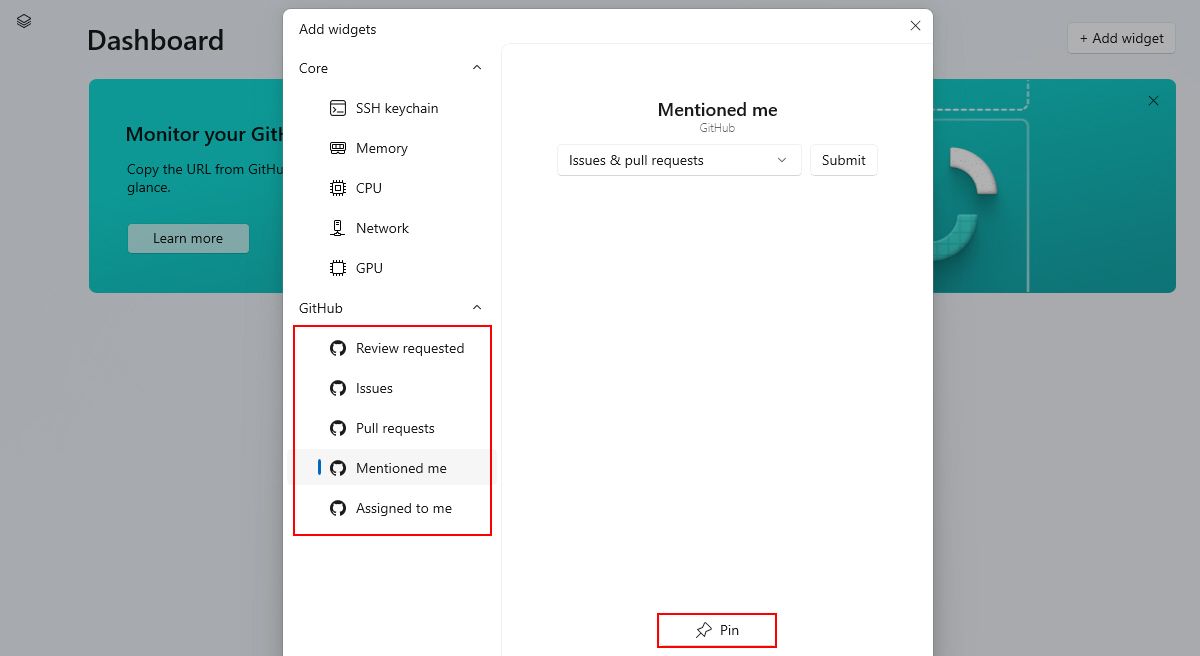Click the Memory widget icon

tap(338, 148)
